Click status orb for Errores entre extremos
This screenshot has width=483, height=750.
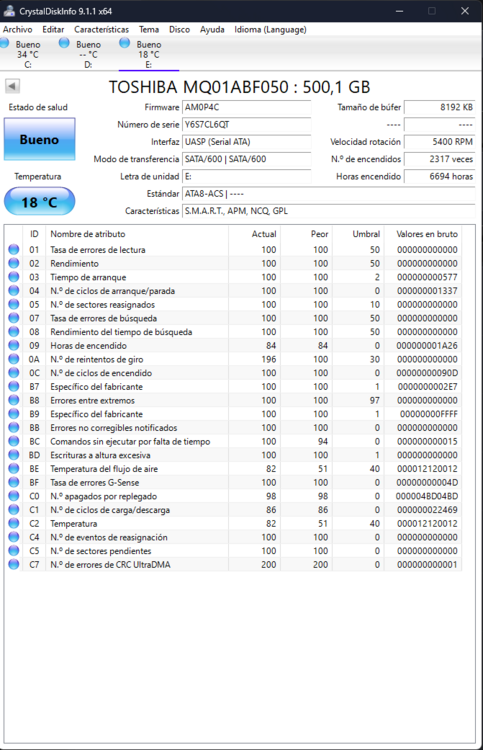(x=14, y=400)
